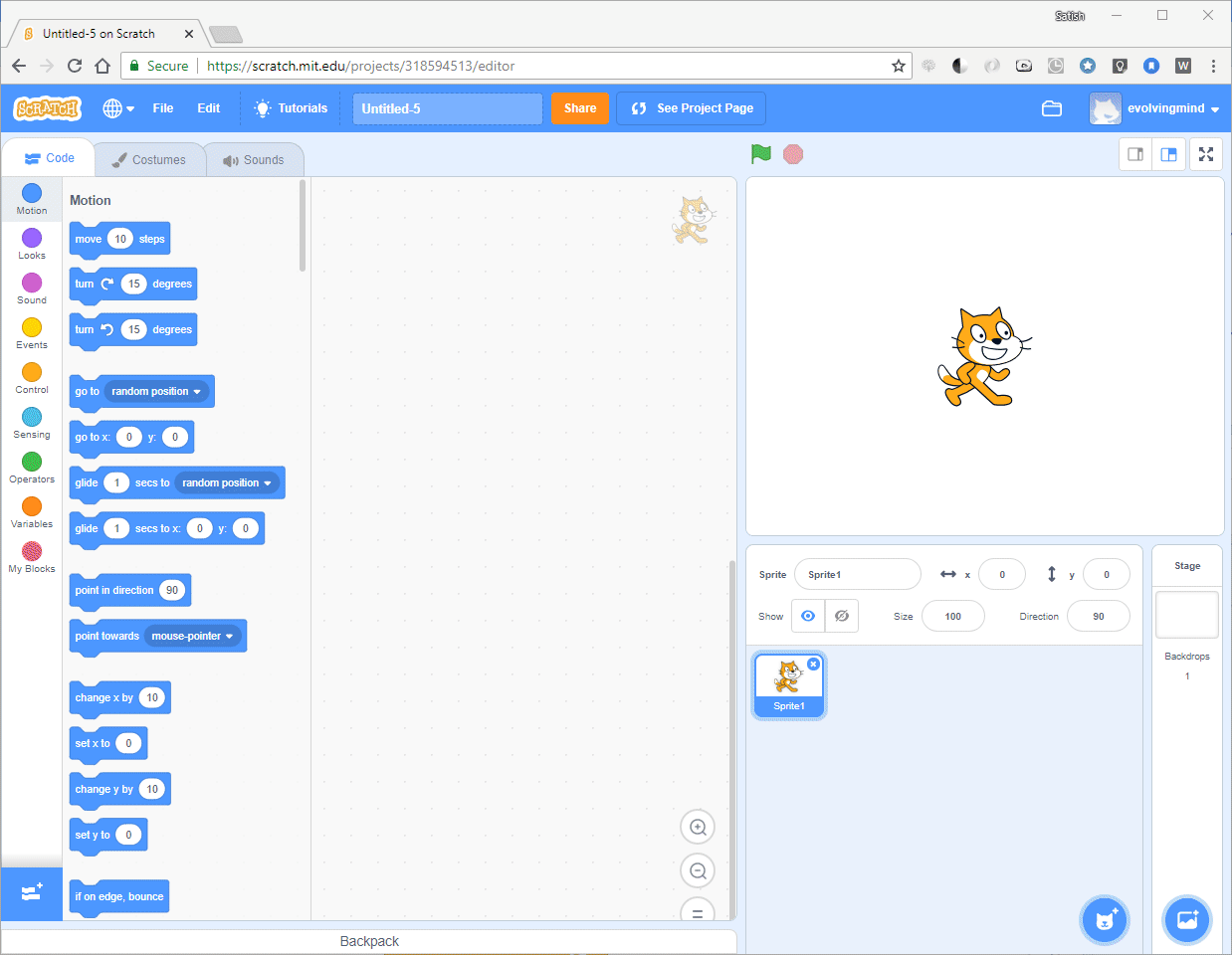Switch to small stage layout
The width and height of the screenshot is (1232, 955).
point(1135,154)
